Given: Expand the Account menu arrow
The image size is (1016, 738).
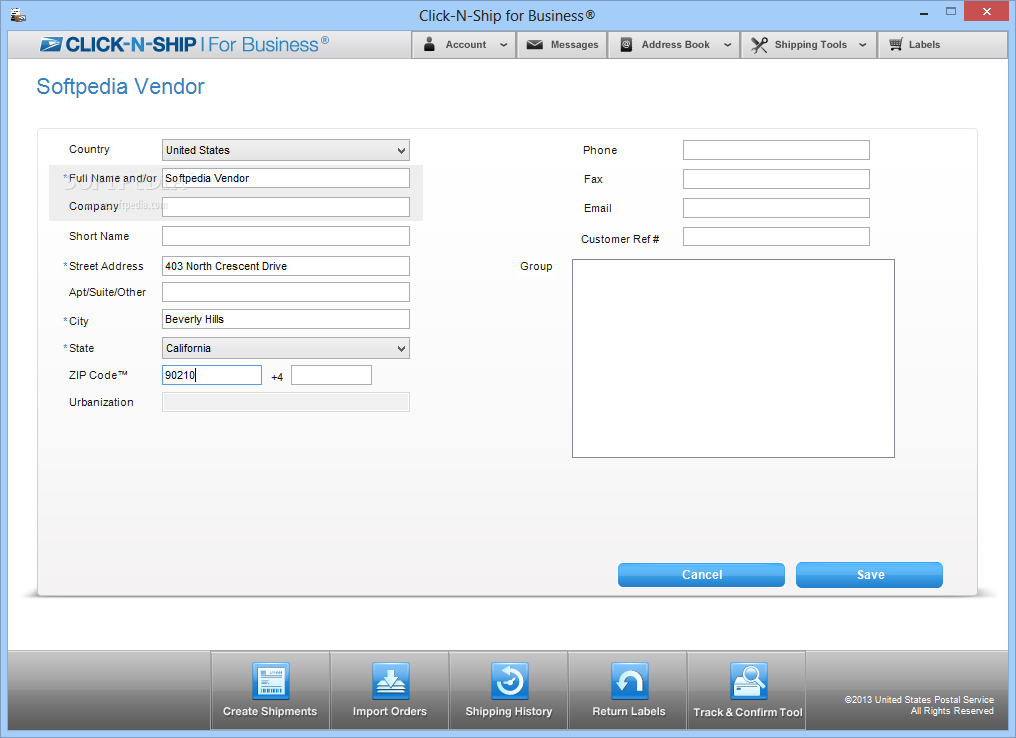Looking at the screenshot, I should (x=503, y=45).
